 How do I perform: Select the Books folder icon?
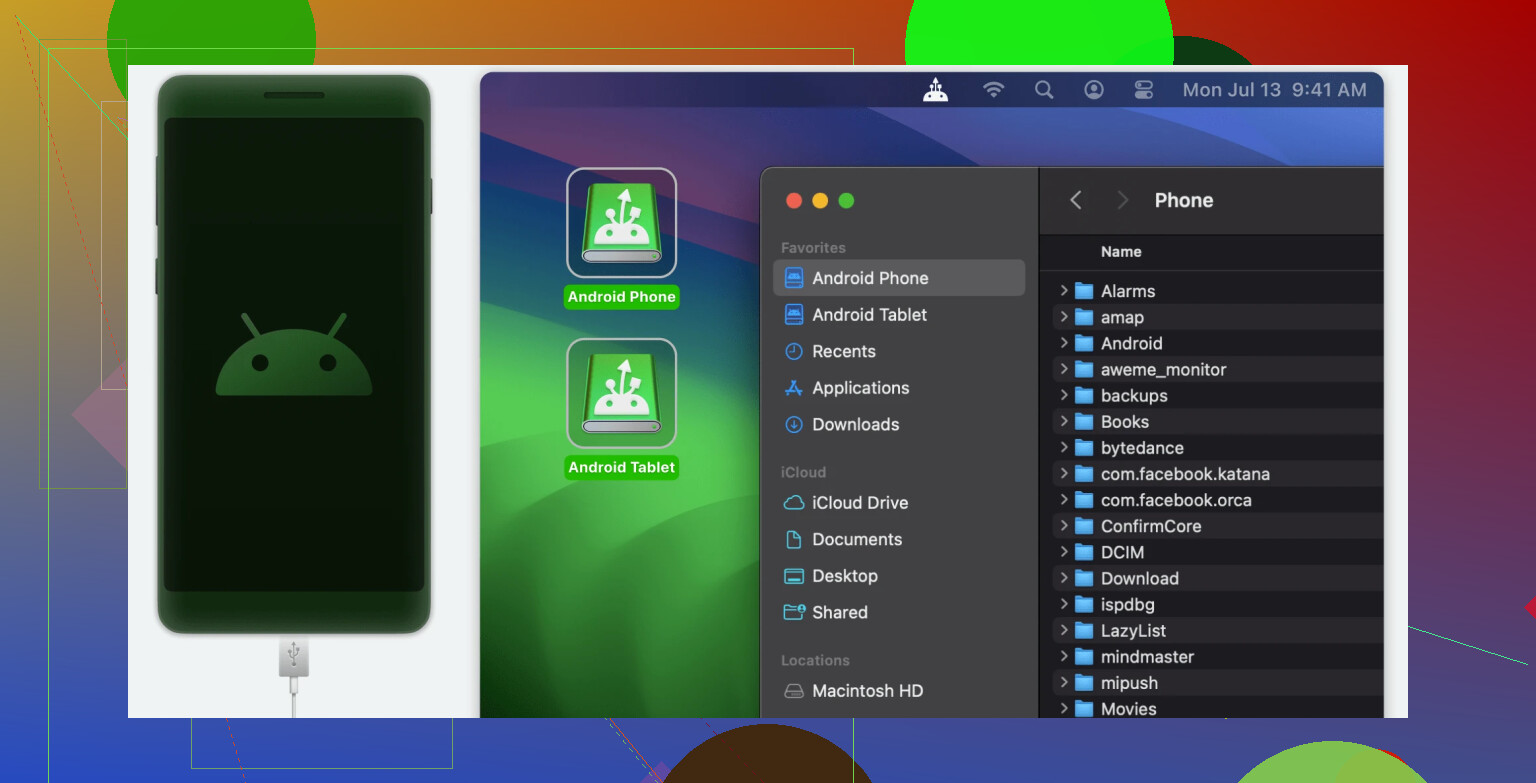point(1084,422)
